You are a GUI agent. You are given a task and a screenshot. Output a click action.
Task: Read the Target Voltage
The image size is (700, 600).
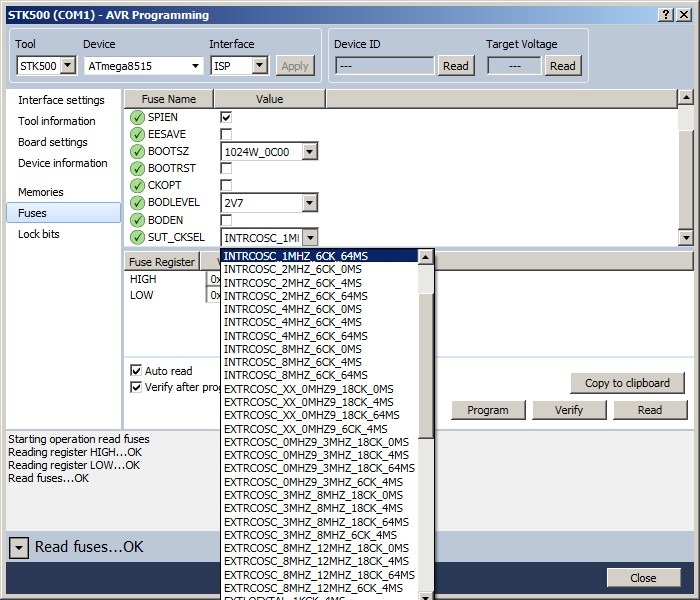pos(562,66)
